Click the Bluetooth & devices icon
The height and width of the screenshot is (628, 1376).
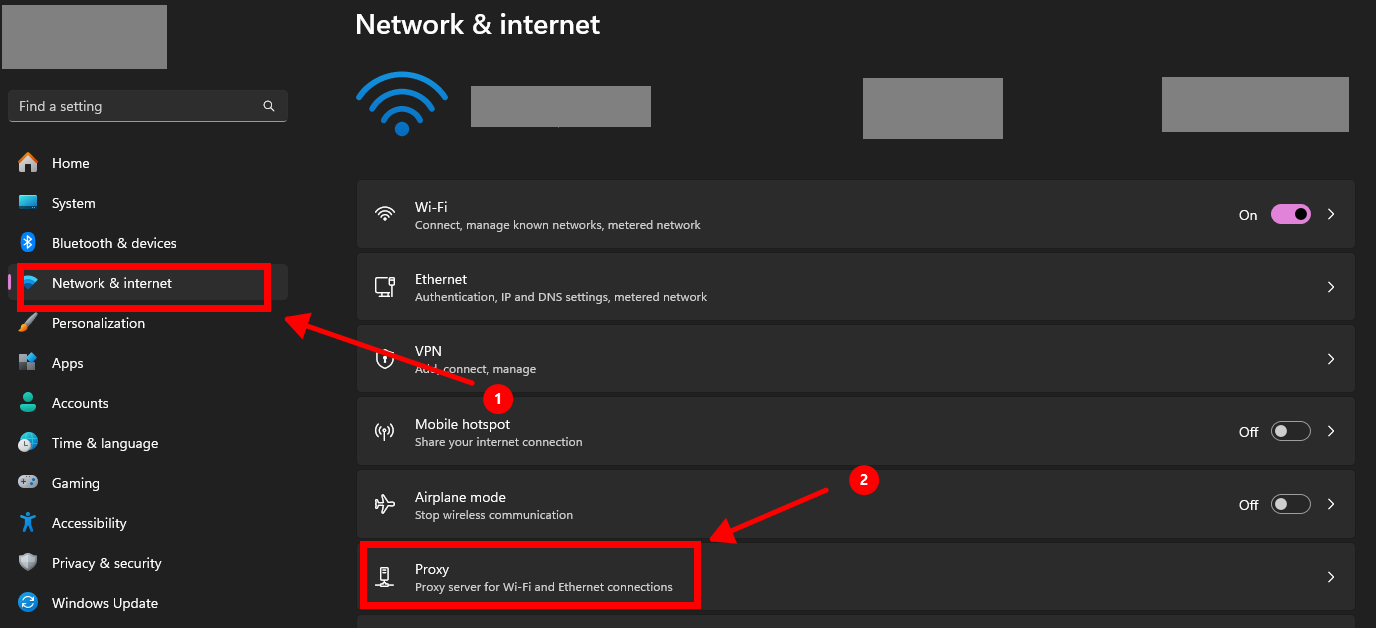[x=28, y=243]
